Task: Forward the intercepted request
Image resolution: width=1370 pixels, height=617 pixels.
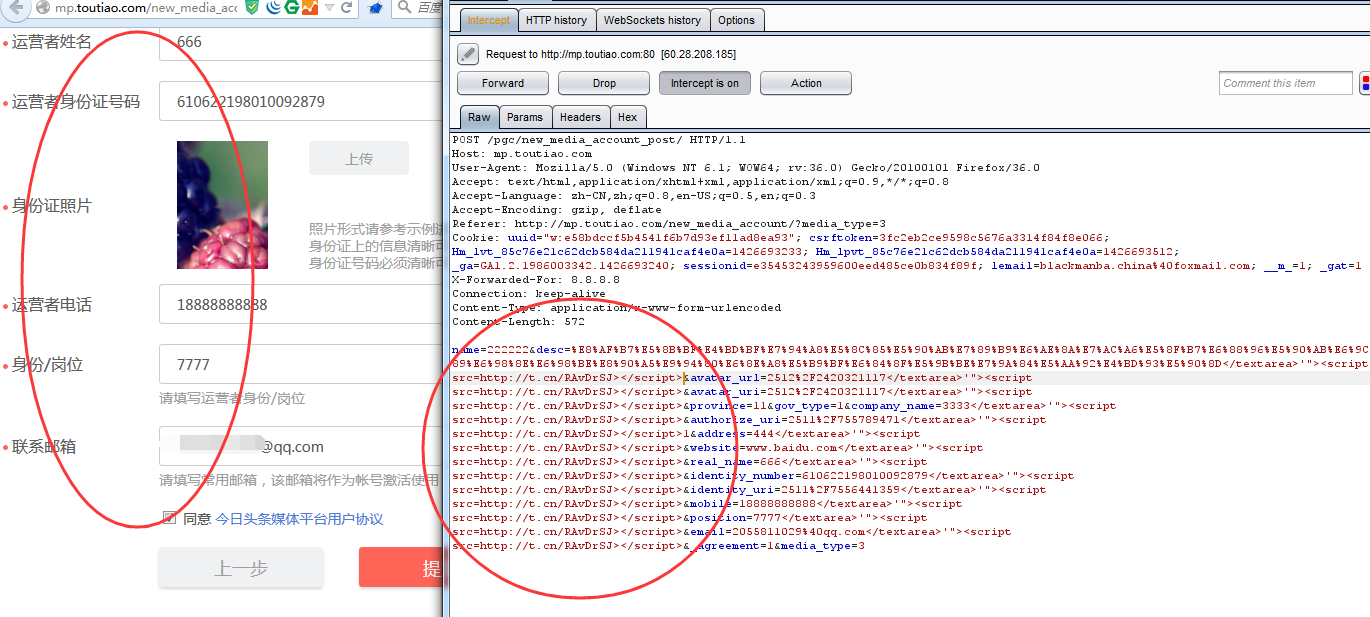Action: tap(503, 83)
